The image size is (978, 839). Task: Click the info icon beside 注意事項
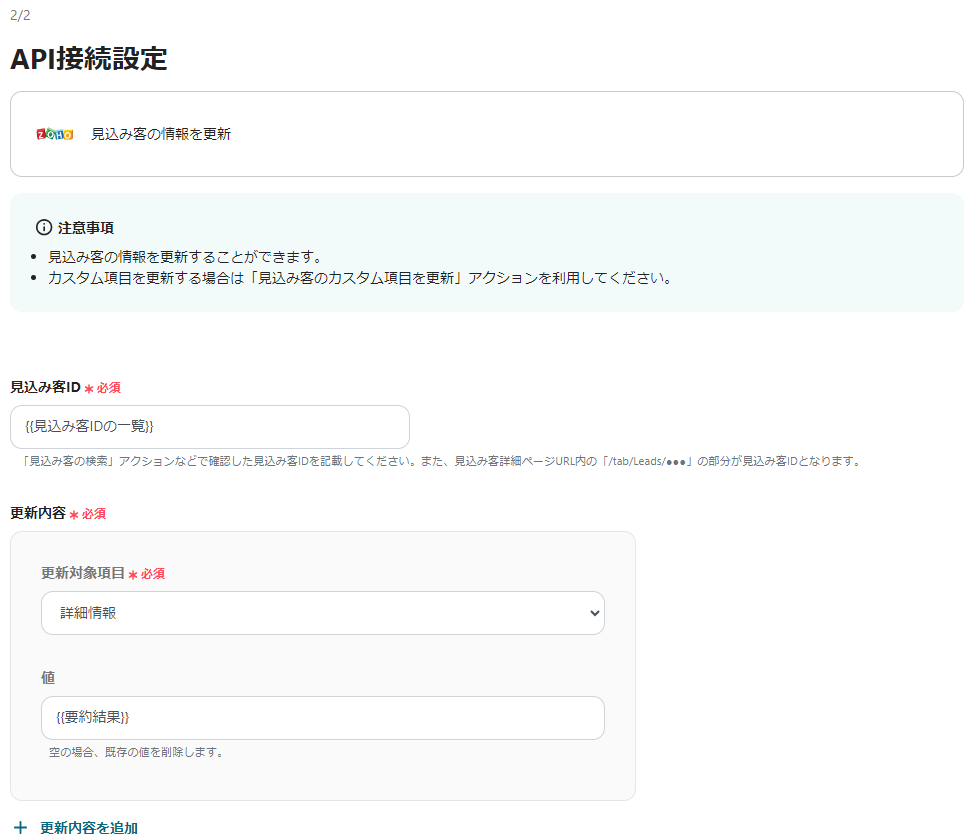(43, 227)
